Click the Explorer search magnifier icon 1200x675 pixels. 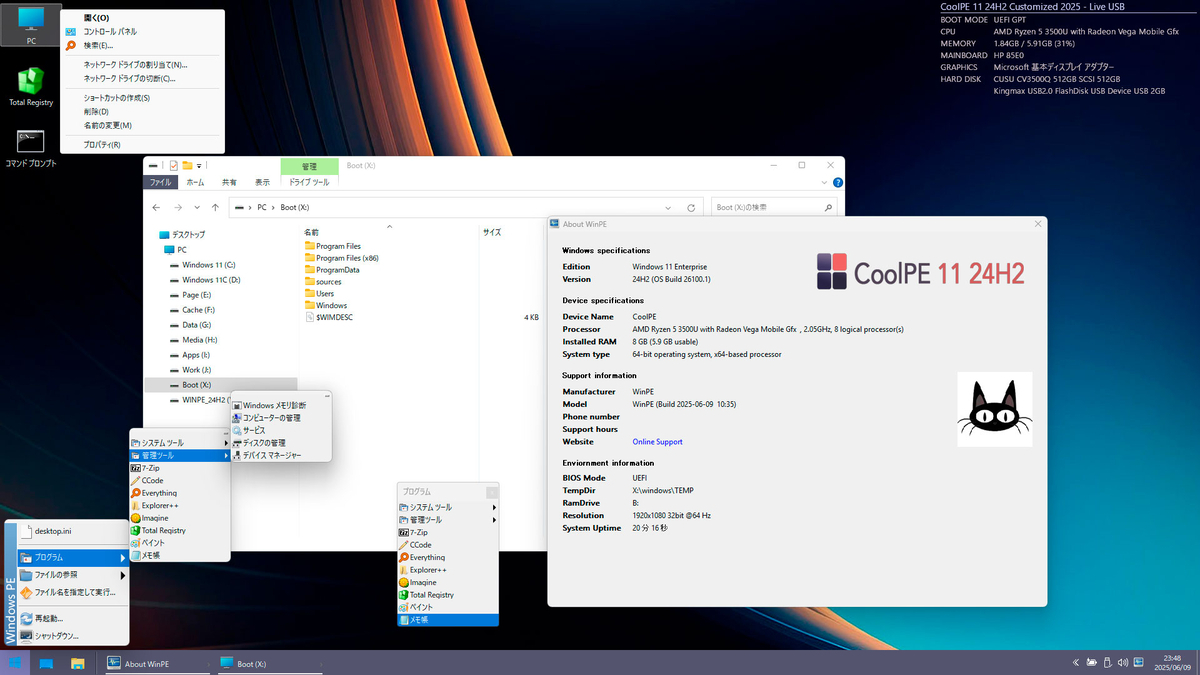point(828,207)
